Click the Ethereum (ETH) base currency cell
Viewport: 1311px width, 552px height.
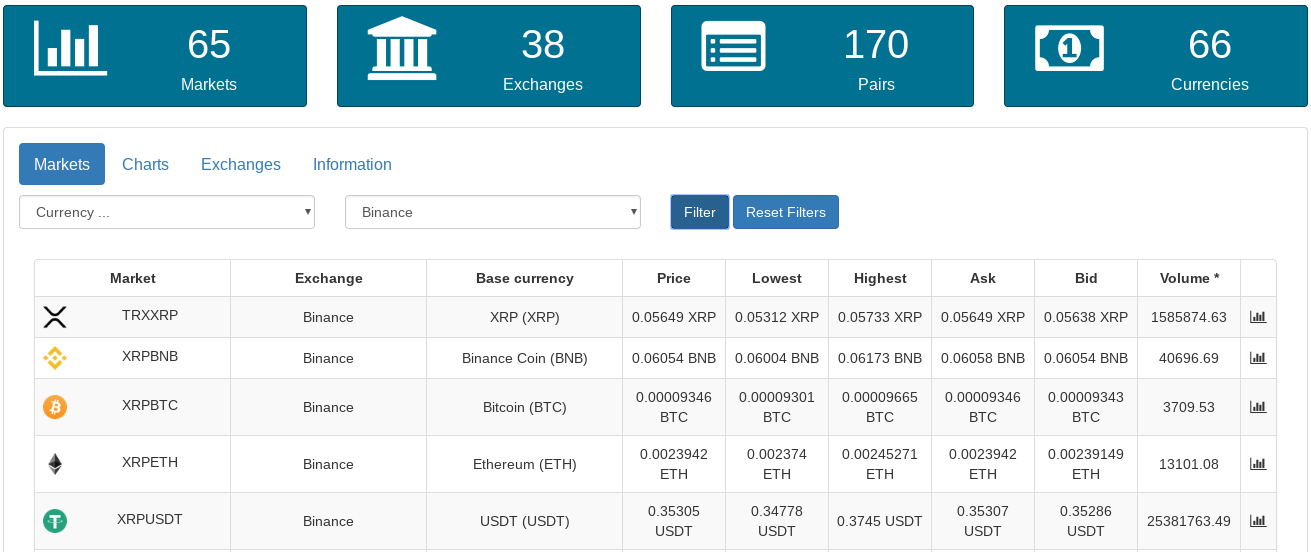[525, 464]
